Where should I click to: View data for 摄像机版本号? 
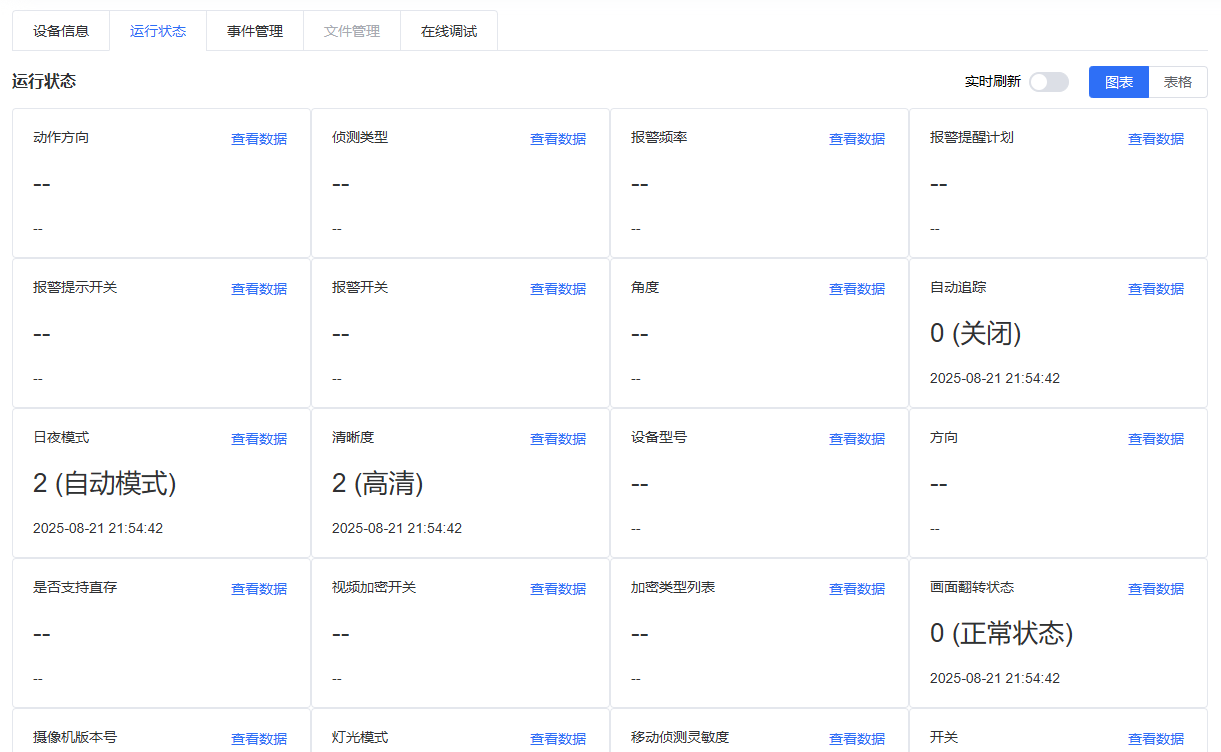[259, 739]
